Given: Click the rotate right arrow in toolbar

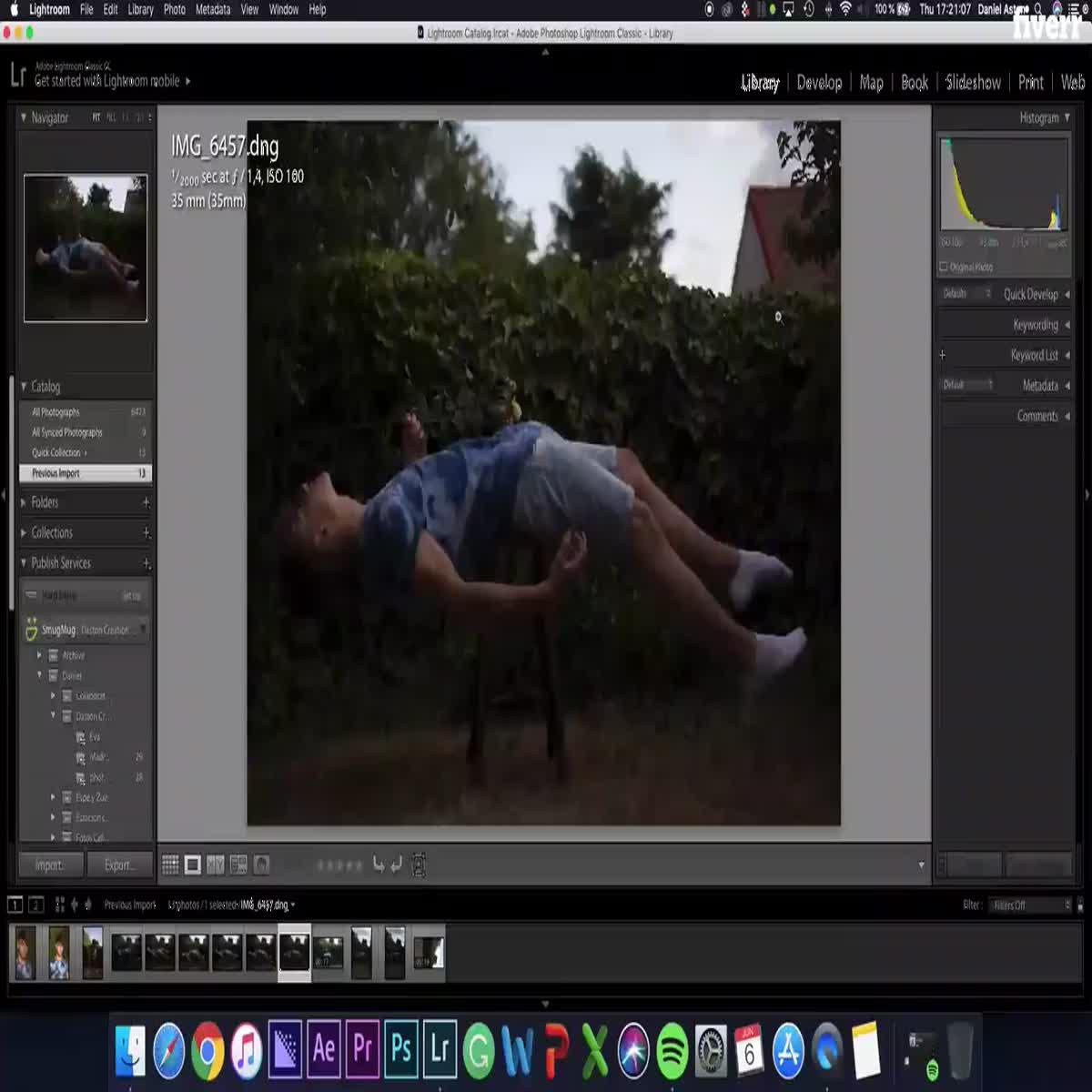Looking at the screenshot, I should (396, 864).
